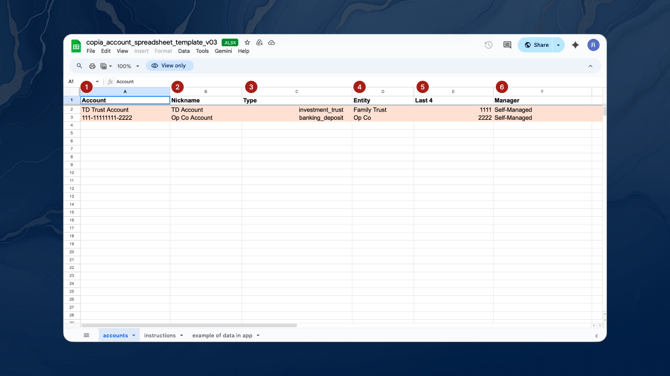
Task: Open the Share options dropdown arrow
Action: tap(558, 45)
